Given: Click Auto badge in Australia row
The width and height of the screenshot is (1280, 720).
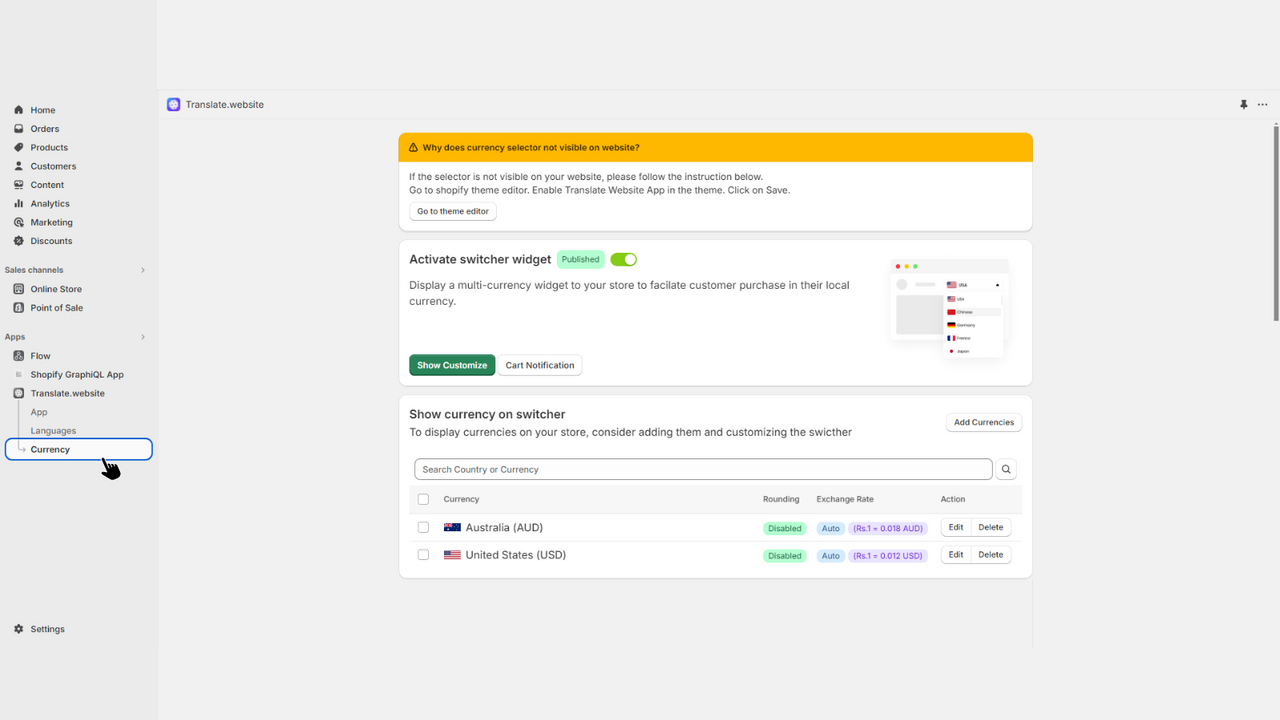Looking at the screenshot, I should coord(831,528).
